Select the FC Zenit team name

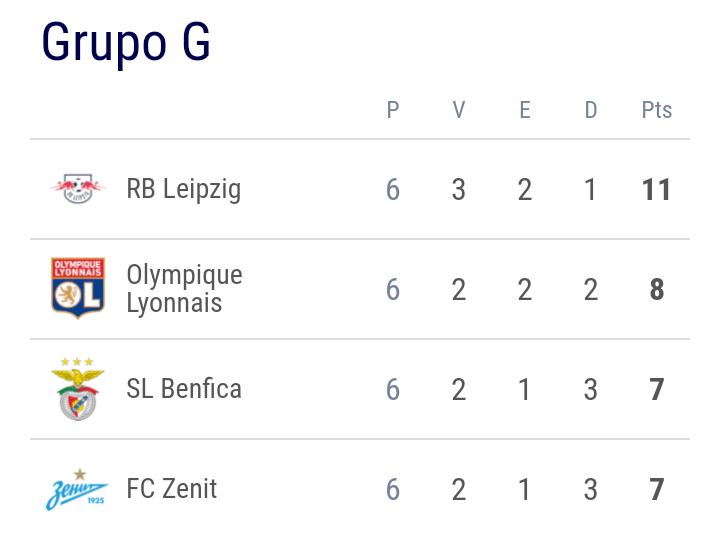tap(172, 489)
